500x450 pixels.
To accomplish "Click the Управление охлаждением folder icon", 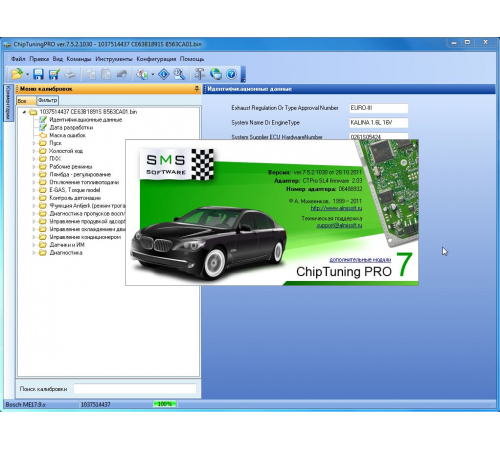I will point(43,229).
